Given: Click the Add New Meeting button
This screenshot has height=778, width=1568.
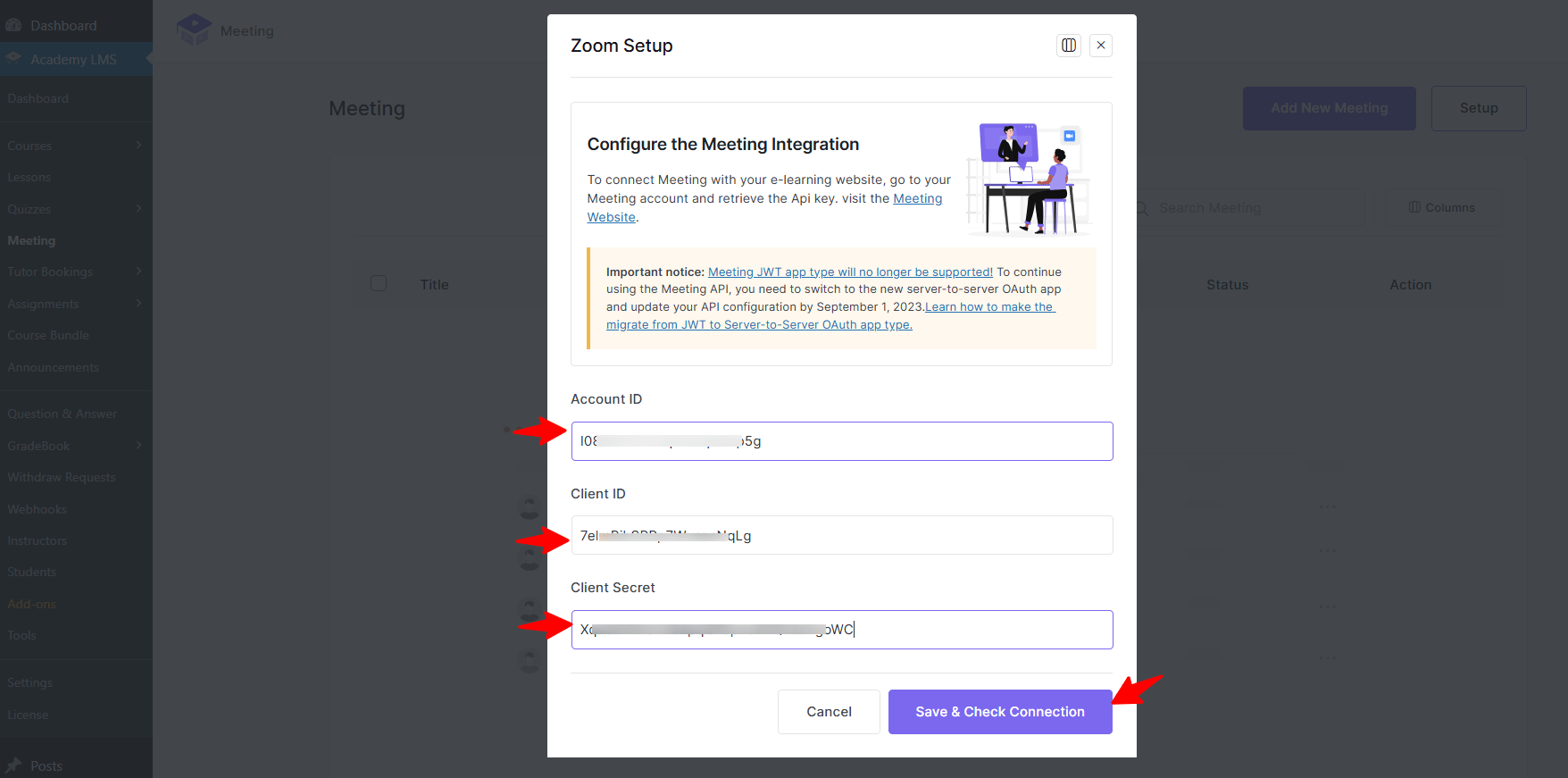Looking at the screenshot, I should coord(1329,108).
